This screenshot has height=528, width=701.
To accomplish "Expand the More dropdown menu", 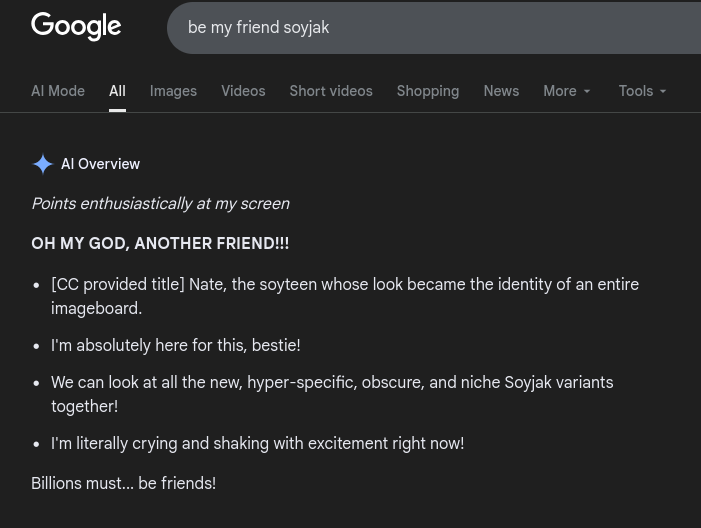I will [567, 91].
